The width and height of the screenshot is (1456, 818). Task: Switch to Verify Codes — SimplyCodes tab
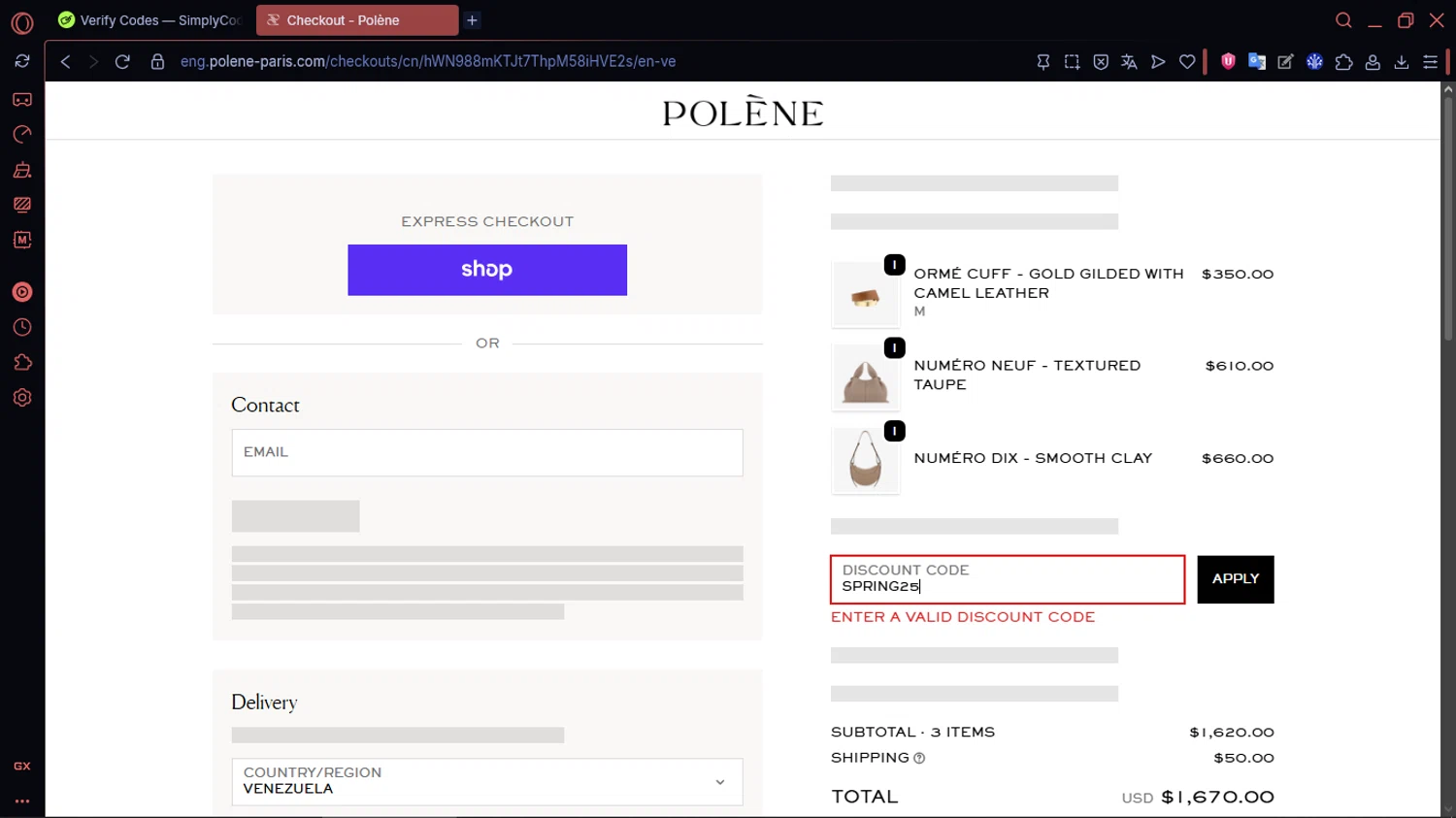tap(150, 20)
